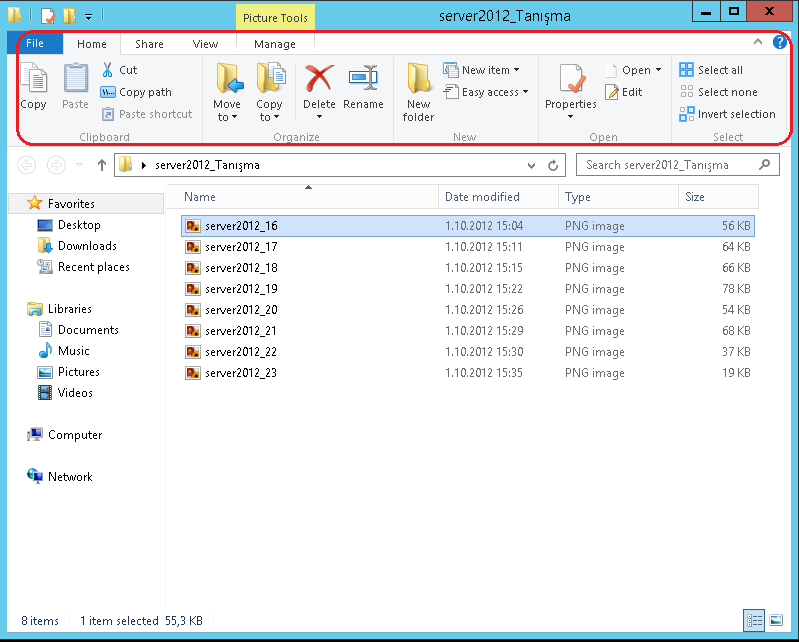Click the Cut scissors icon
Viewport: 799px width, 642px height.
[x=108, y=70]
